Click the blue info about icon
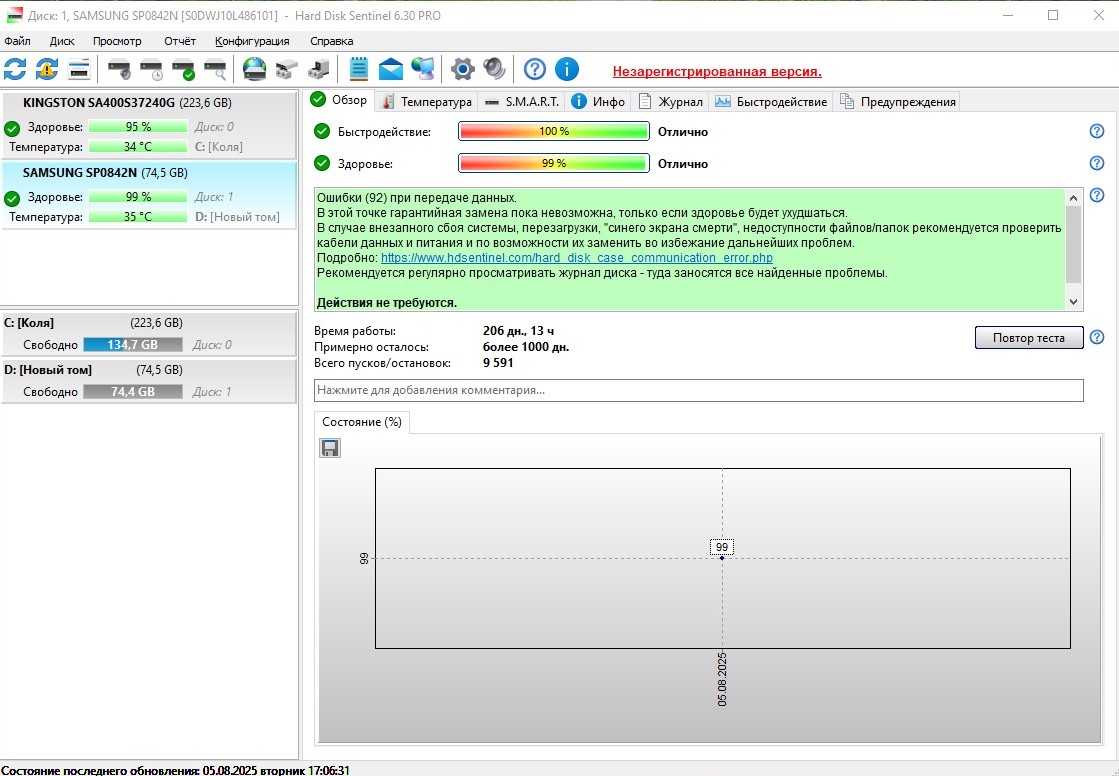Image resolution: width=1119 pixels, height=776 pixels. pyautogui.click(x=567, y=69)
